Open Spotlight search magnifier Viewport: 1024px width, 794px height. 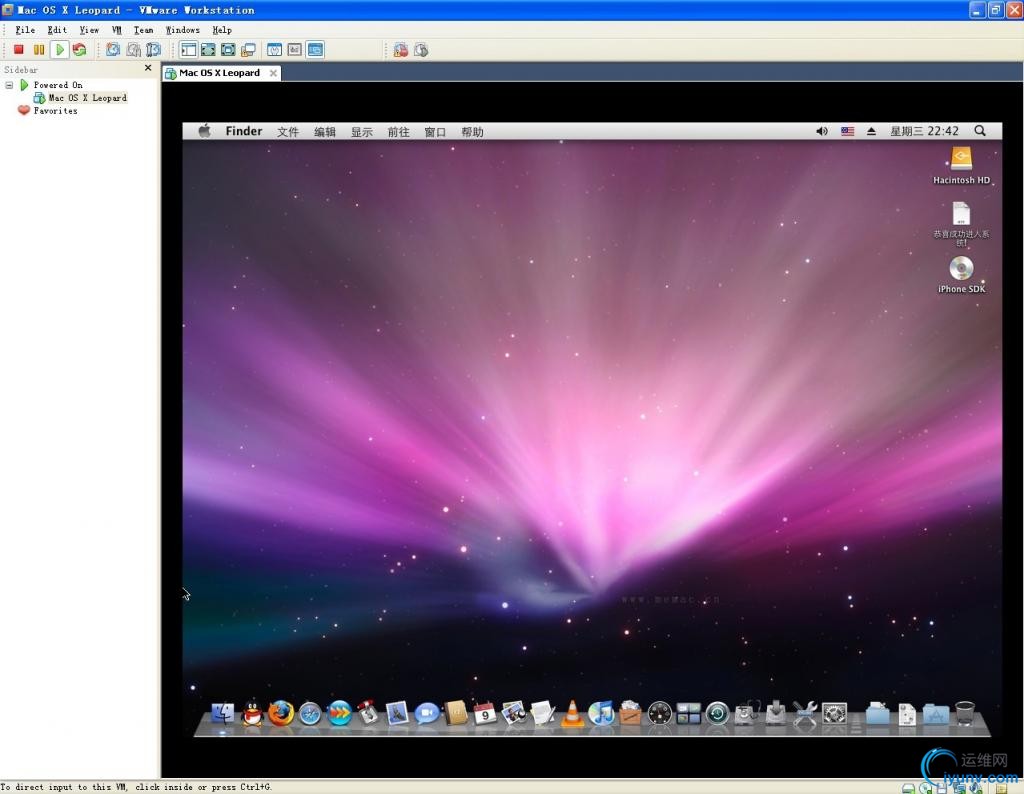point(980,131)
